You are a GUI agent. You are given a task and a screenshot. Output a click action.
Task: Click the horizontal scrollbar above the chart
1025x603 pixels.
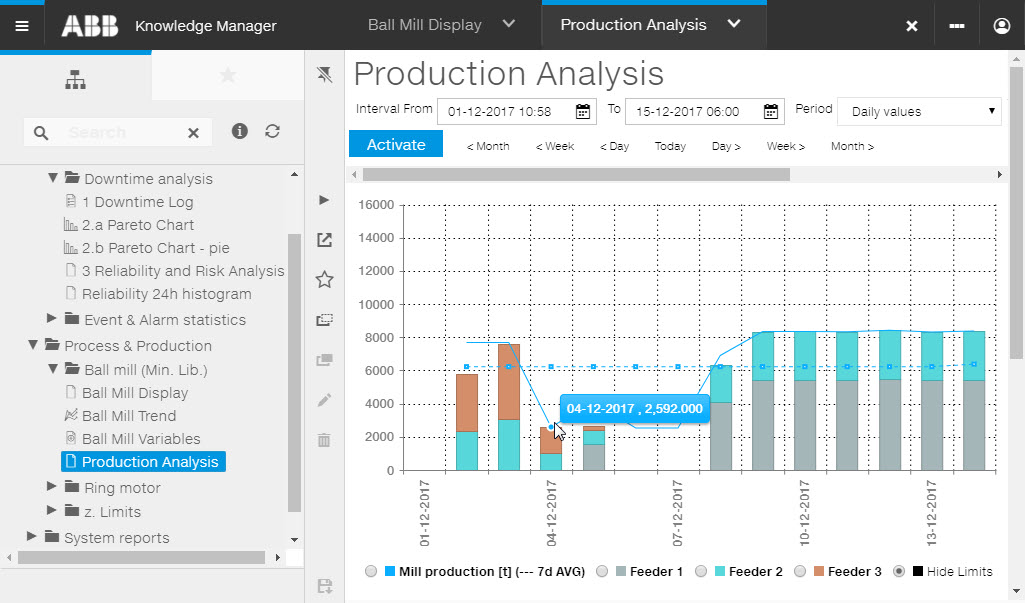[576, 174]
